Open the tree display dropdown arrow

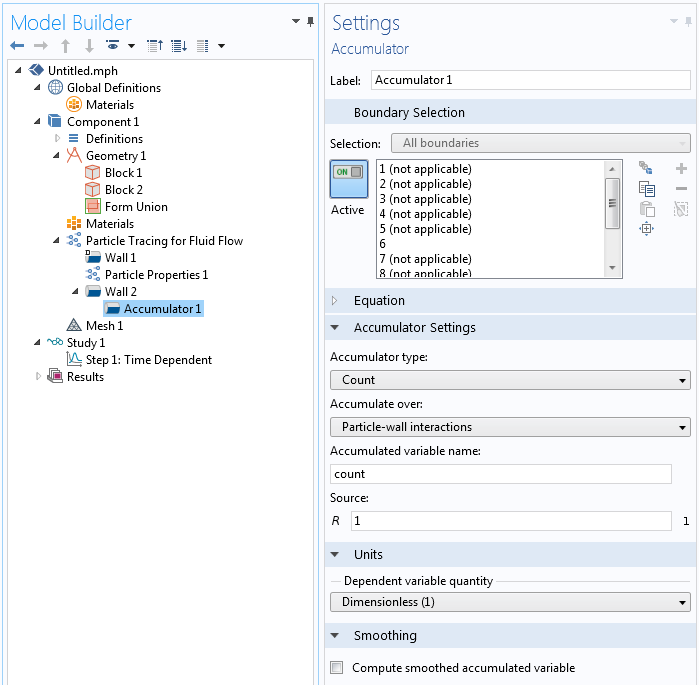(221, 46)
